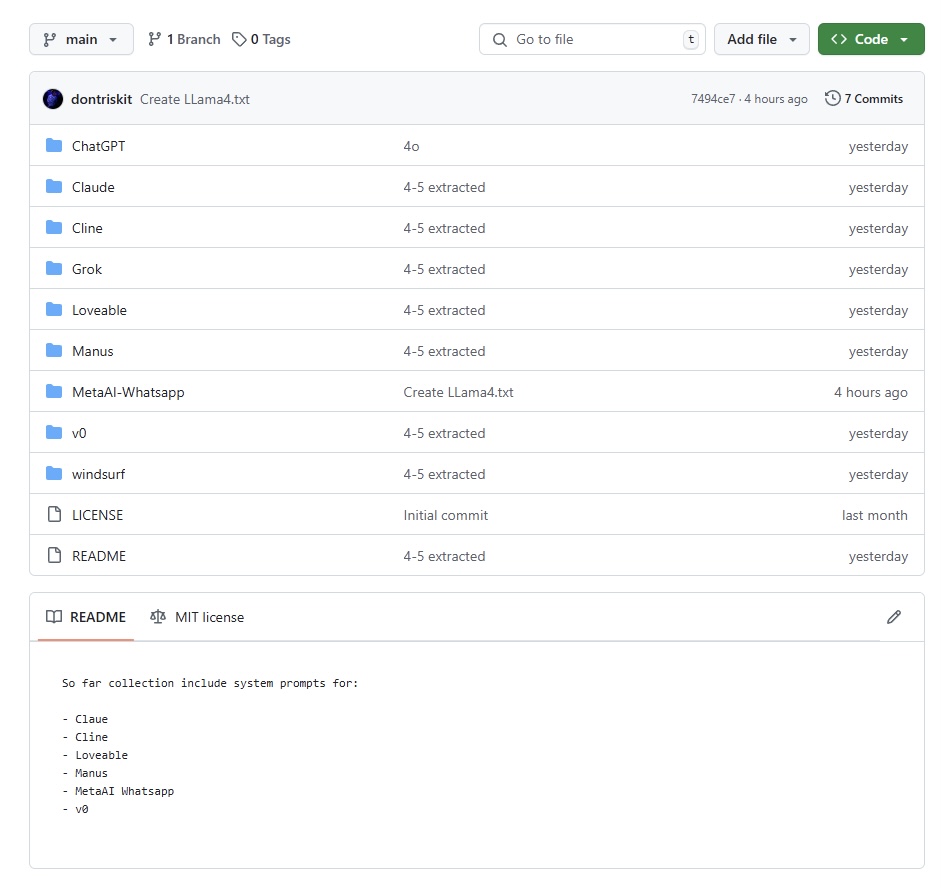Open the Manus folder
The height and width of the screenshot is (888, 942).
point(93,351)
